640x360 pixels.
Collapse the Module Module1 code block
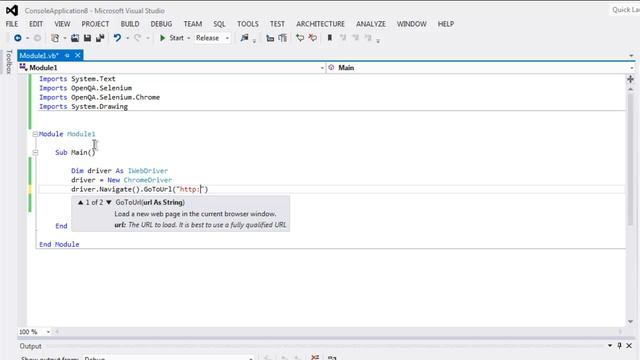(35, 134)
